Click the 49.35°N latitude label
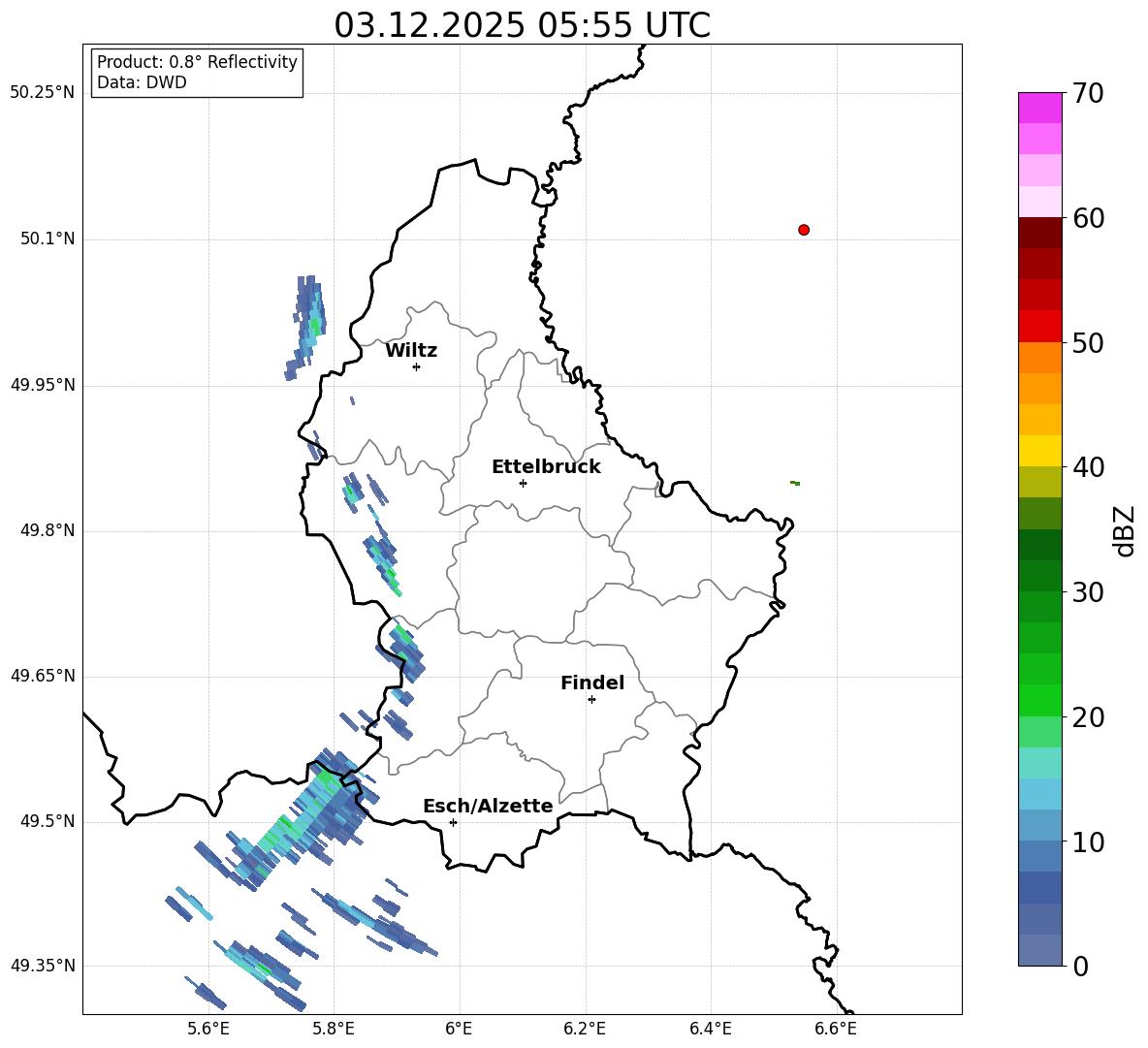The image size is (1148, 1048). 43,966
